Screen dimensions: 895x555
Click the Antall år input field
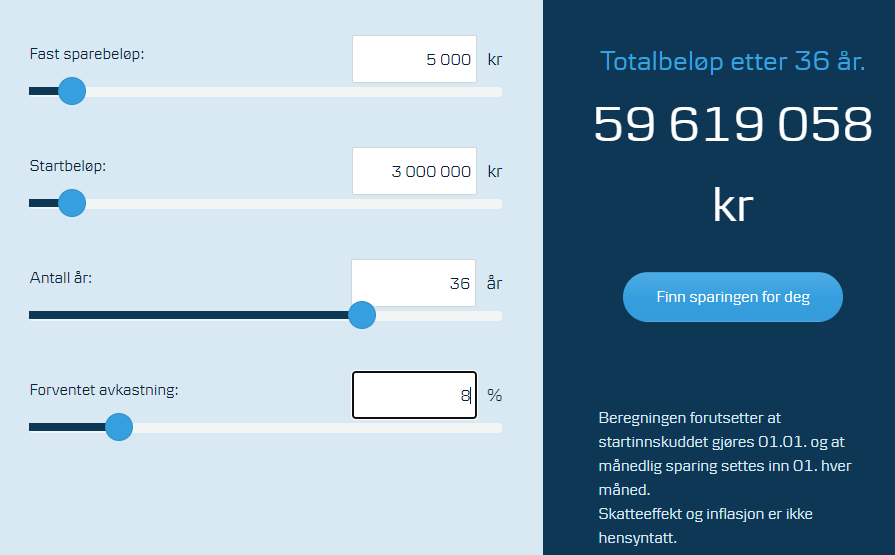[413, 283]
